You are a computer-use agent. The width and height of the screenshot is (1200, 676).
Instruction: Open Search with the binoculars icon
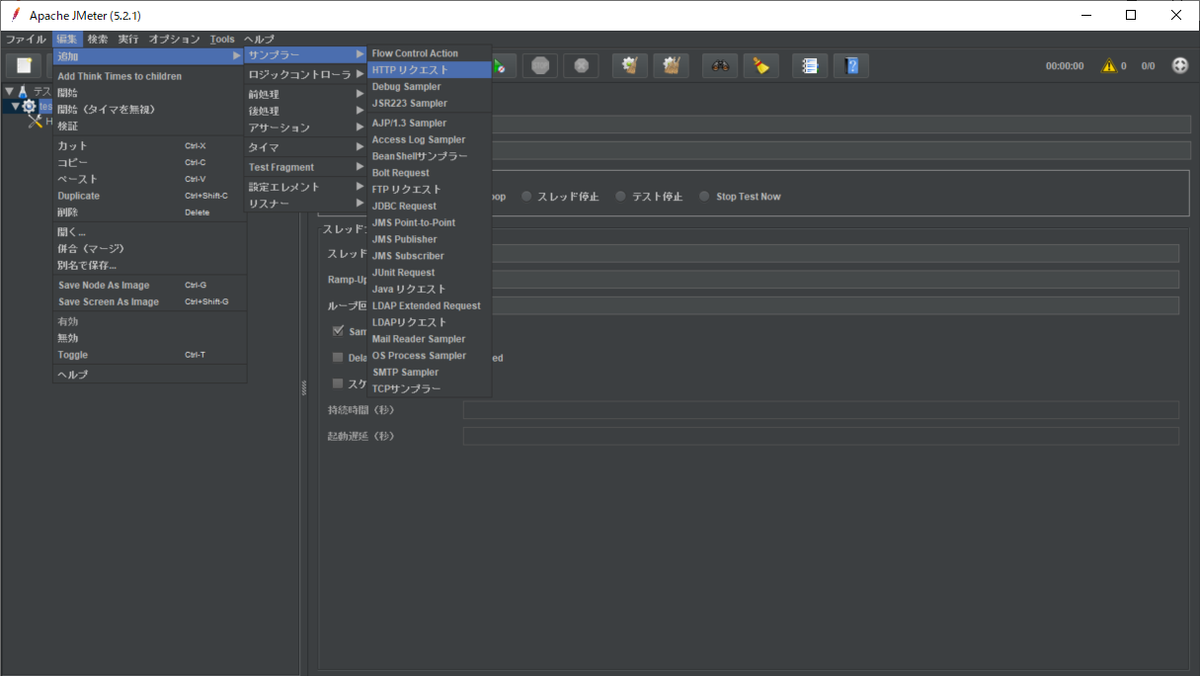[720, 66]
